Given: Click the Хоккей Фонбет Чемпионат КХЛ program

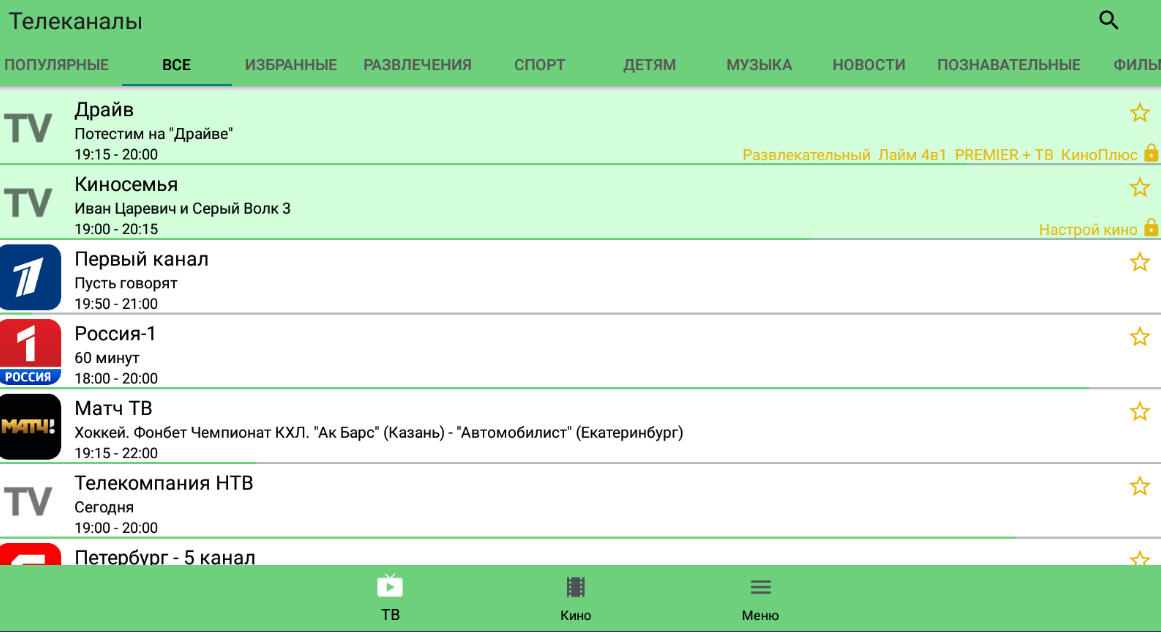Looking at the screenshot, I should [378, 433].
